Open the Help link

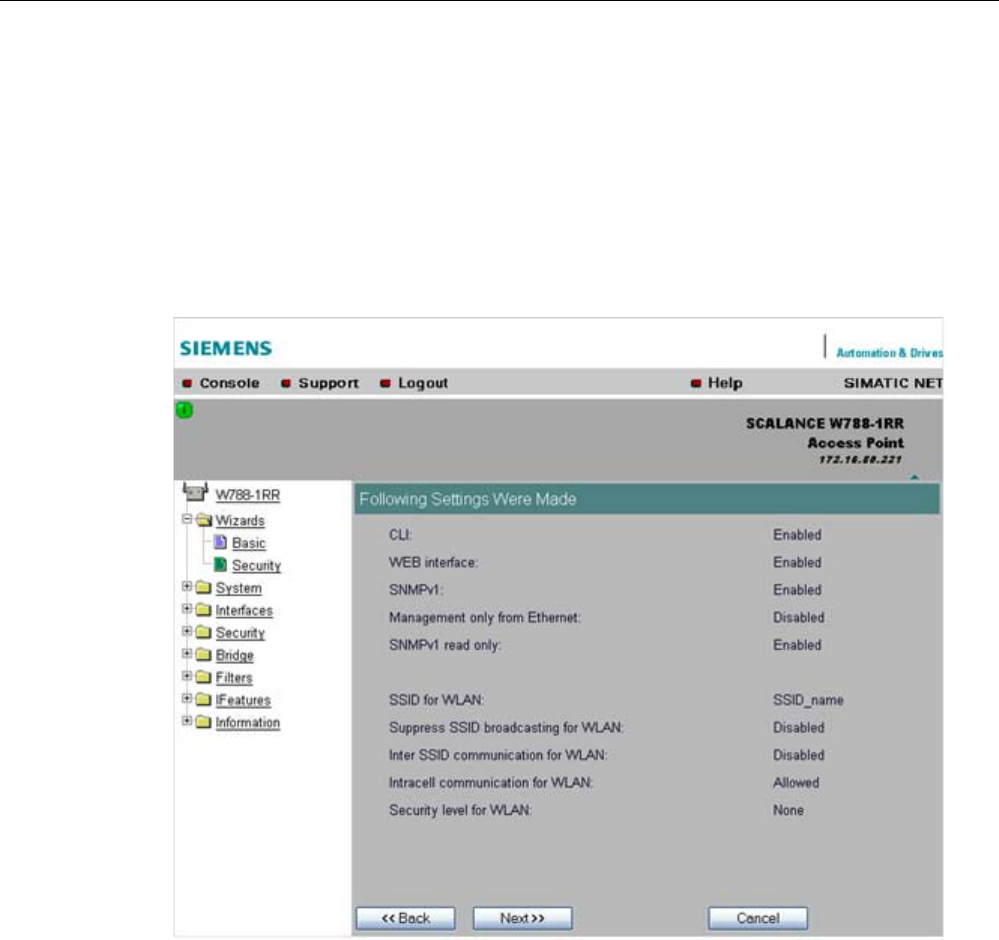(x=725, y=383)
